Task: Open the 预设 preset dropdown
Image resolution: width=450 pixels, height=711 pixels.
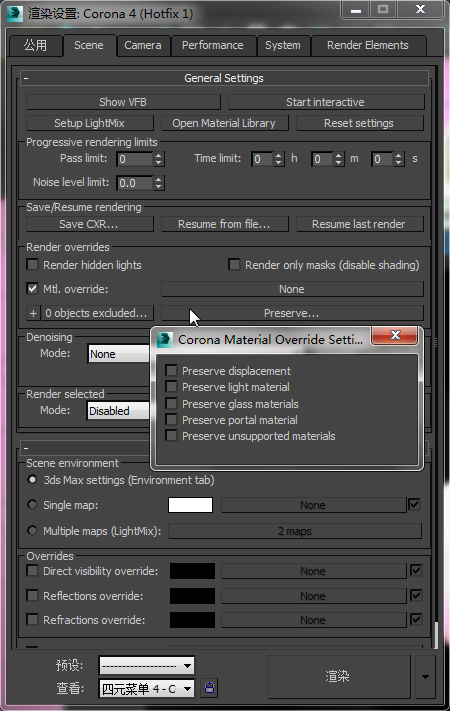Action: click(x=147, y=666)
